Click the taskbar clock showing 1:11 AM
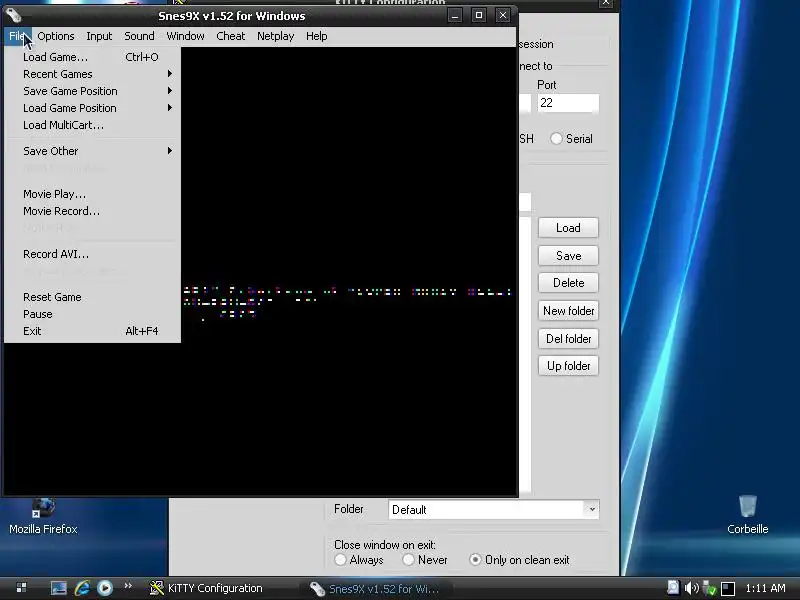 pyautogui.click(x=765, y=588)
